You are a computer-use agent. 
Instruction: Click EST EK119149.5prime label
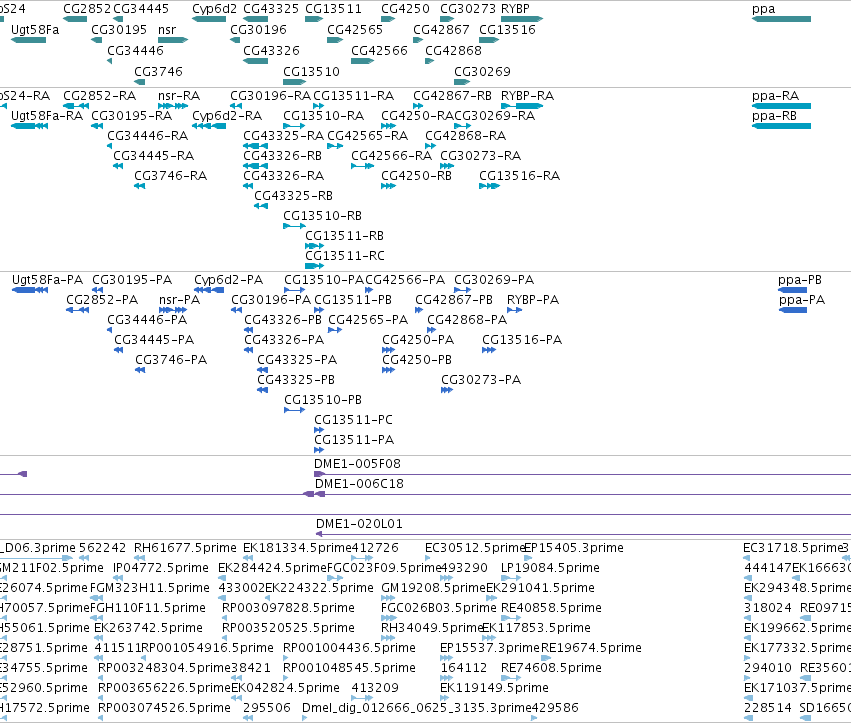(494, 688)
